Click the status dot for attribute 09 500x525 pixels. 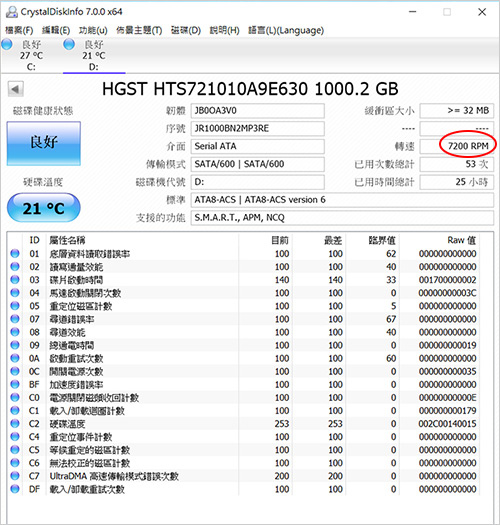click(15, 345)
